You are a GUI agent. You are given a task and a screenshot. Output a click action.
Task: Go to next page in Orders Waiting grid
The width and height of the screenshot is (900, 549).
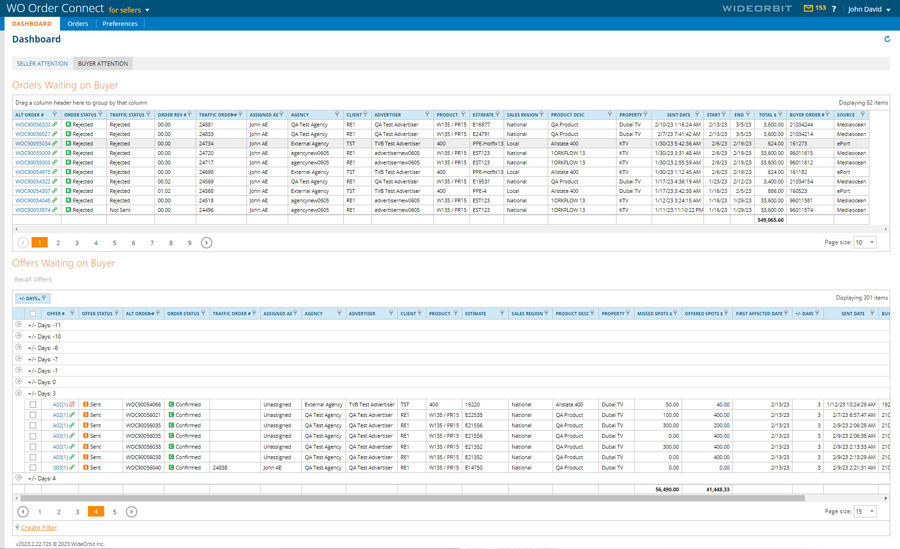206,243
